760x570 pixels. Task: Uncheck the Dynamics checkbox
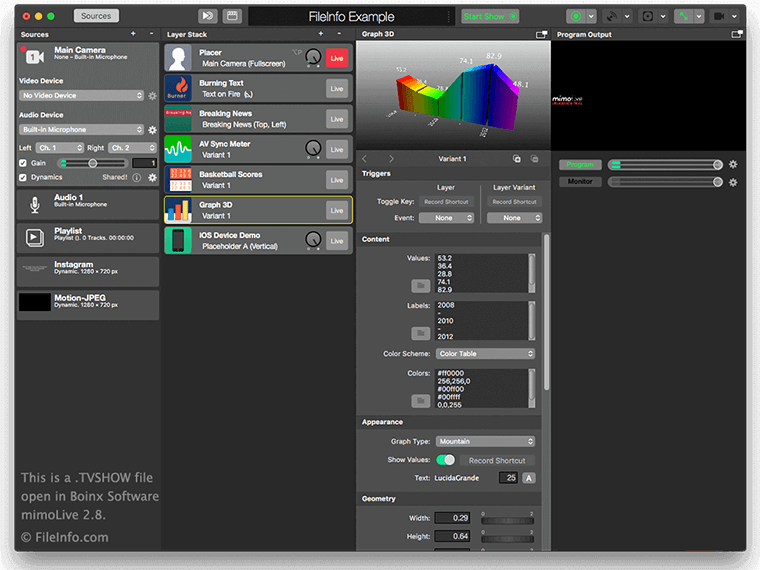click(x=24, y=177)
